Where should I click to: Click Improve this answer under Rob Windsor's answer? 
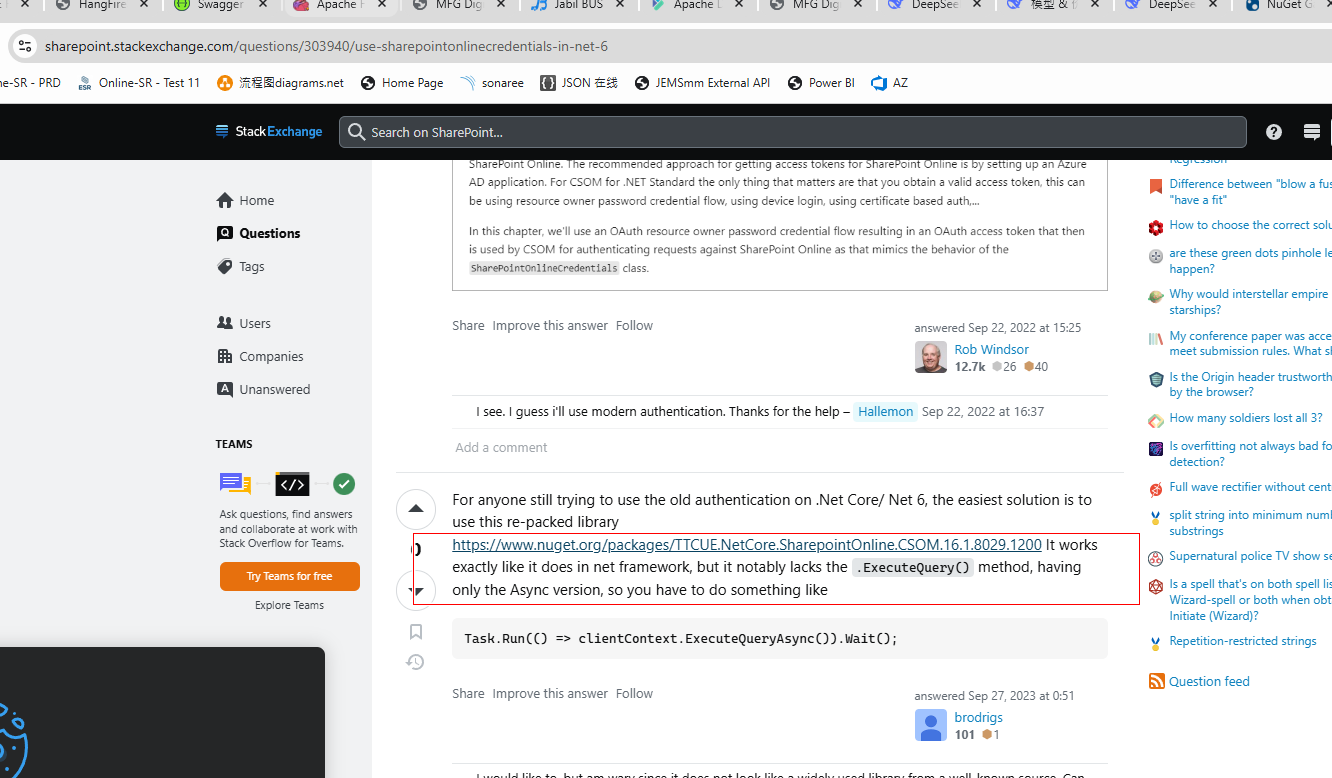550,325
